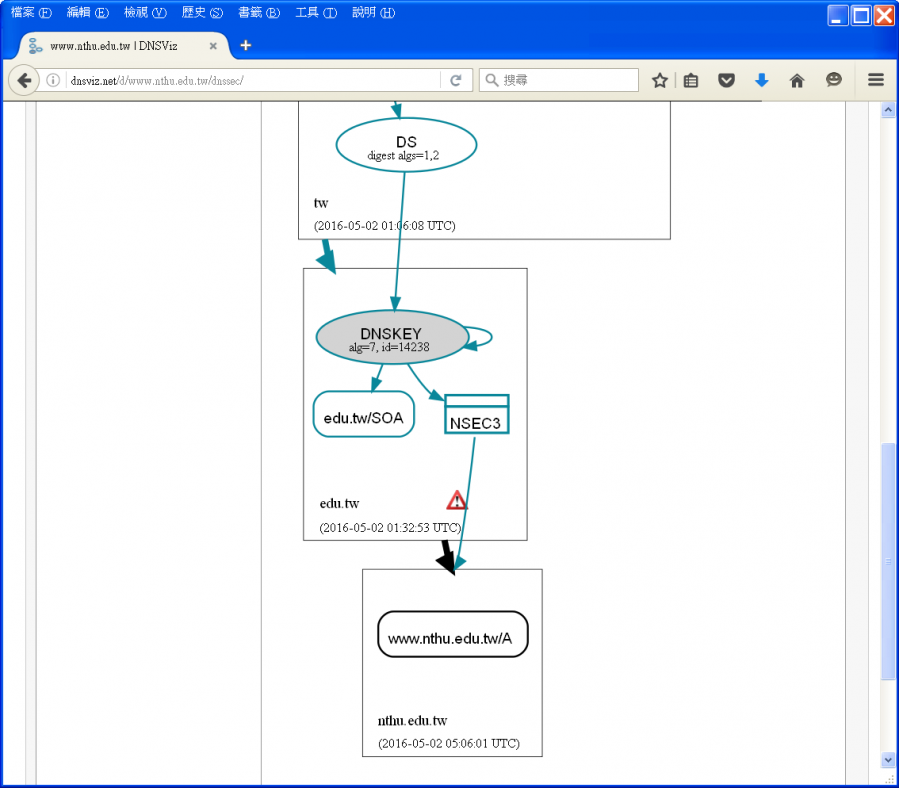Reload the page with refresh button
Screen dimensions: 899x788
coord(455,81)
